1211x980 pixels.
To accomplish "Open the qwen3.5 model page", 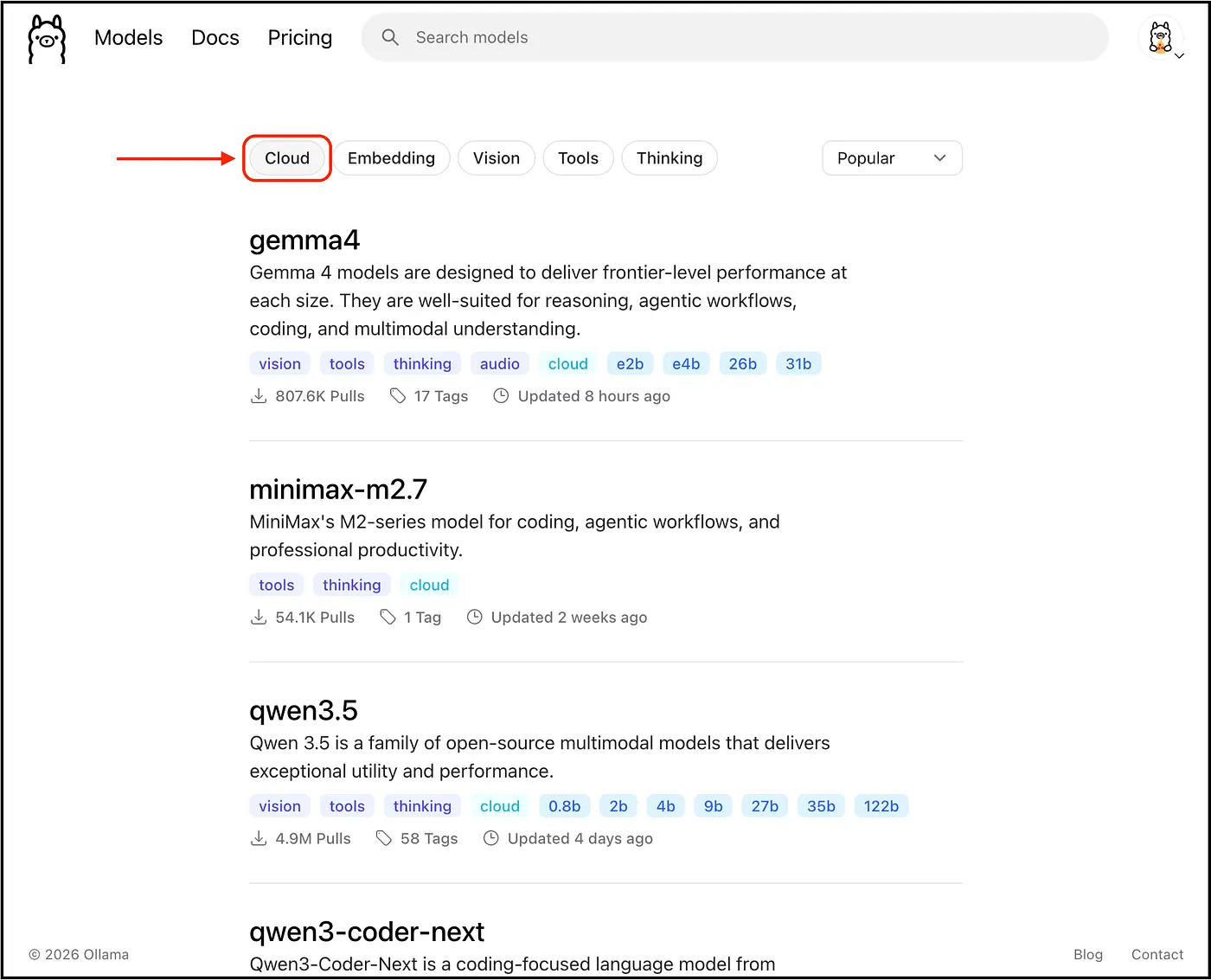I will [x=304, y=711].
